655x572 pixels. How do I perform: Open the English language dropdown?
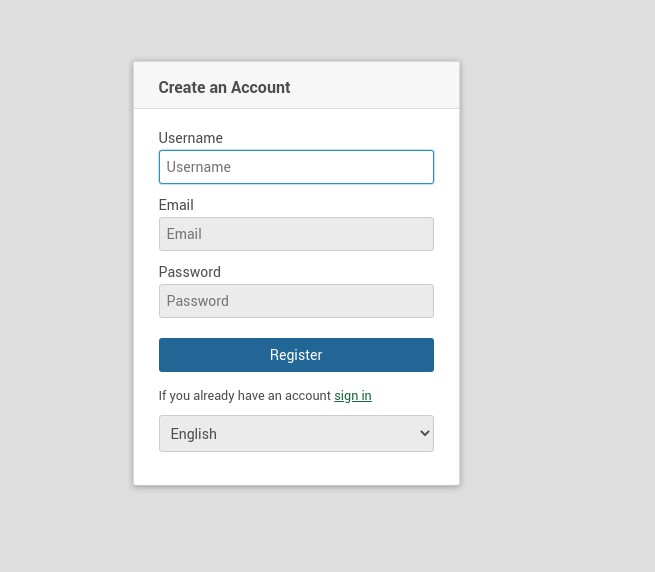(x=296, y=434)
